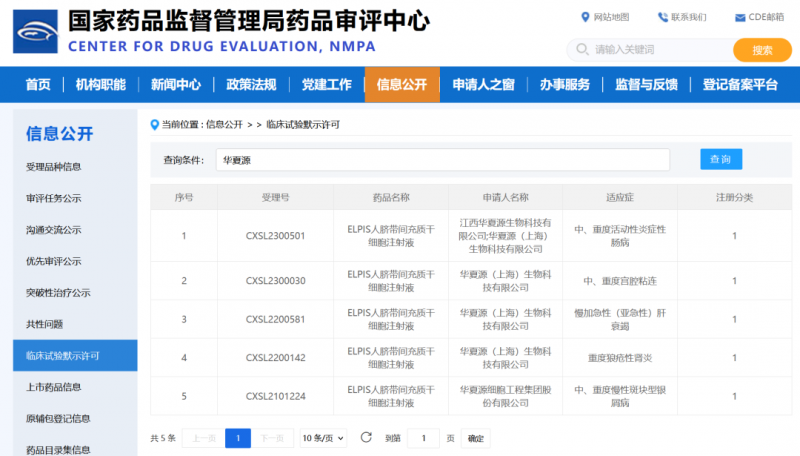
Task: Click acceptance number CXSL2300501
Action: tap(276, 236)
